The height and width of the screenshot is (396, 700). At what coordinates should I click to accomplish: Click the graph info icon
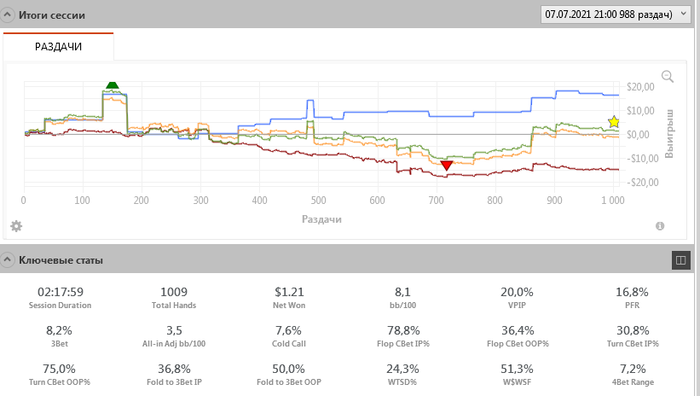click(660, 226)
